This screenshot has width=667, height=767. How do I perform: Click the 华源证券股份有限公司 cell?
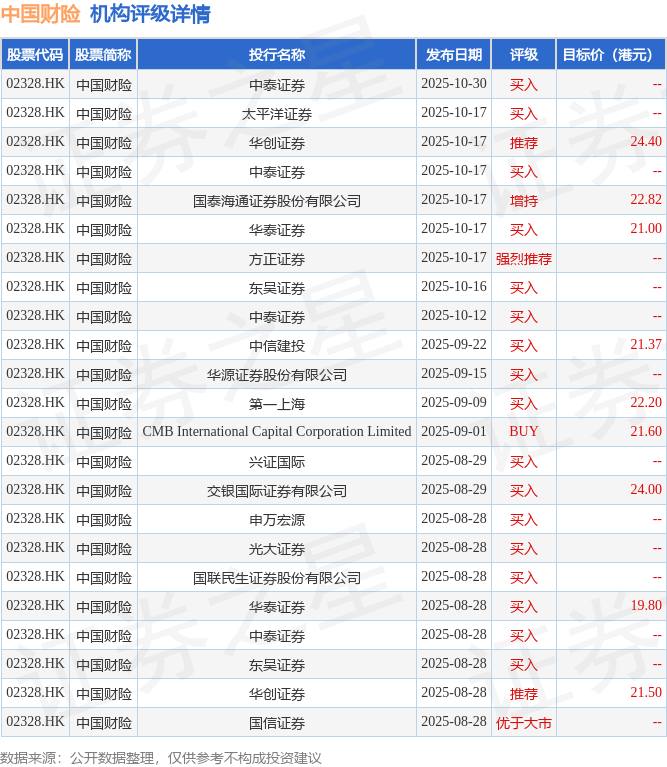[x=277, y=375]
